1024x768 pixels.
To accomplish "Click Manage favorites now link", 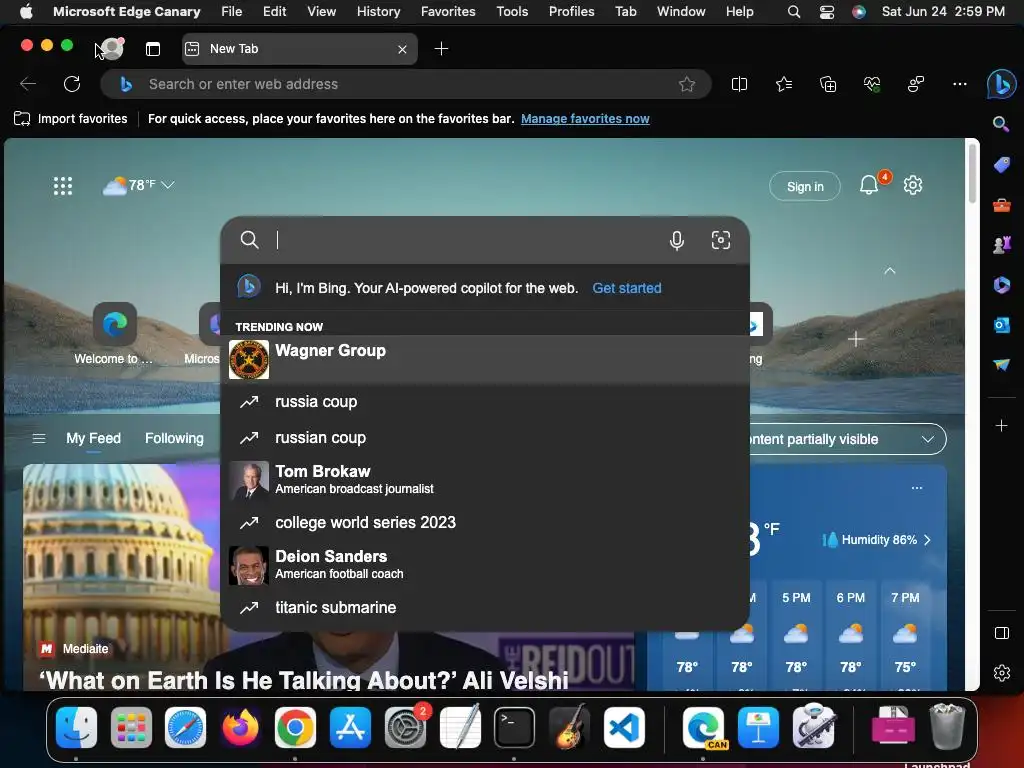I will tap(585, 119).
